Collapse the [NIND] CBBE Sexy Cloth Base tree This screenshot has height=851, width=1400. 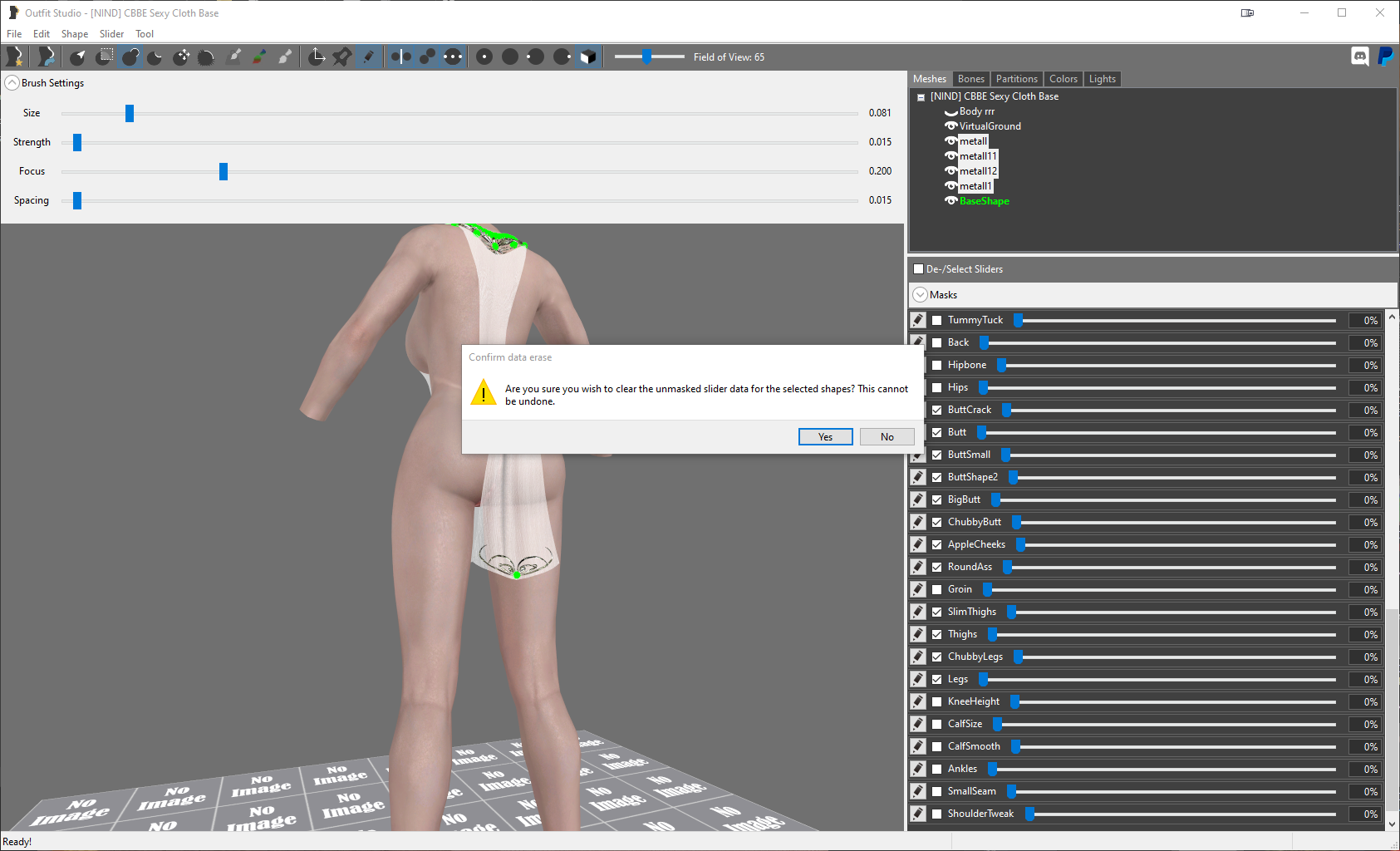tap(921, 97)
